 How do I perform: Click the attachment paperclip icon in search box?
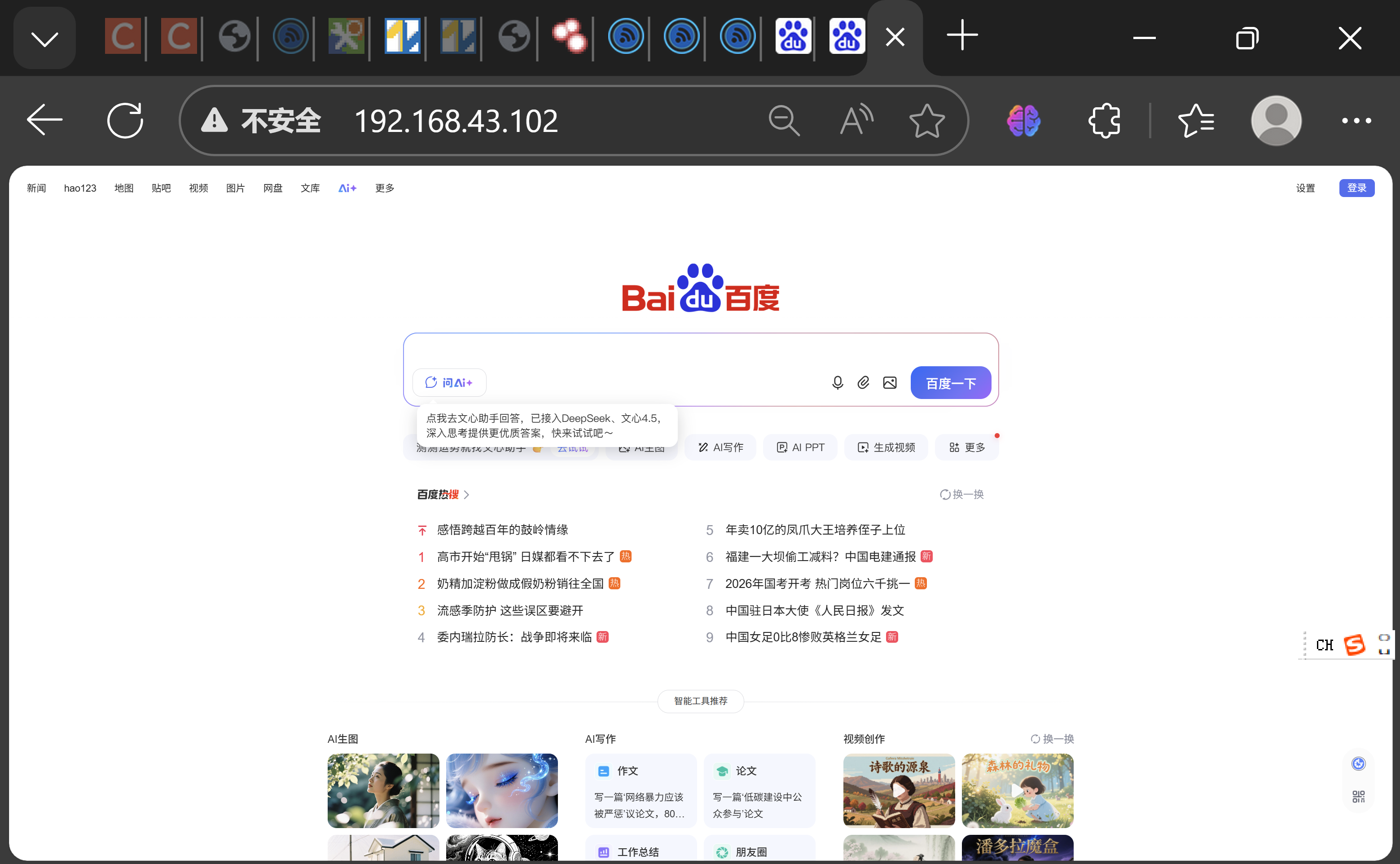coord(864,383)
